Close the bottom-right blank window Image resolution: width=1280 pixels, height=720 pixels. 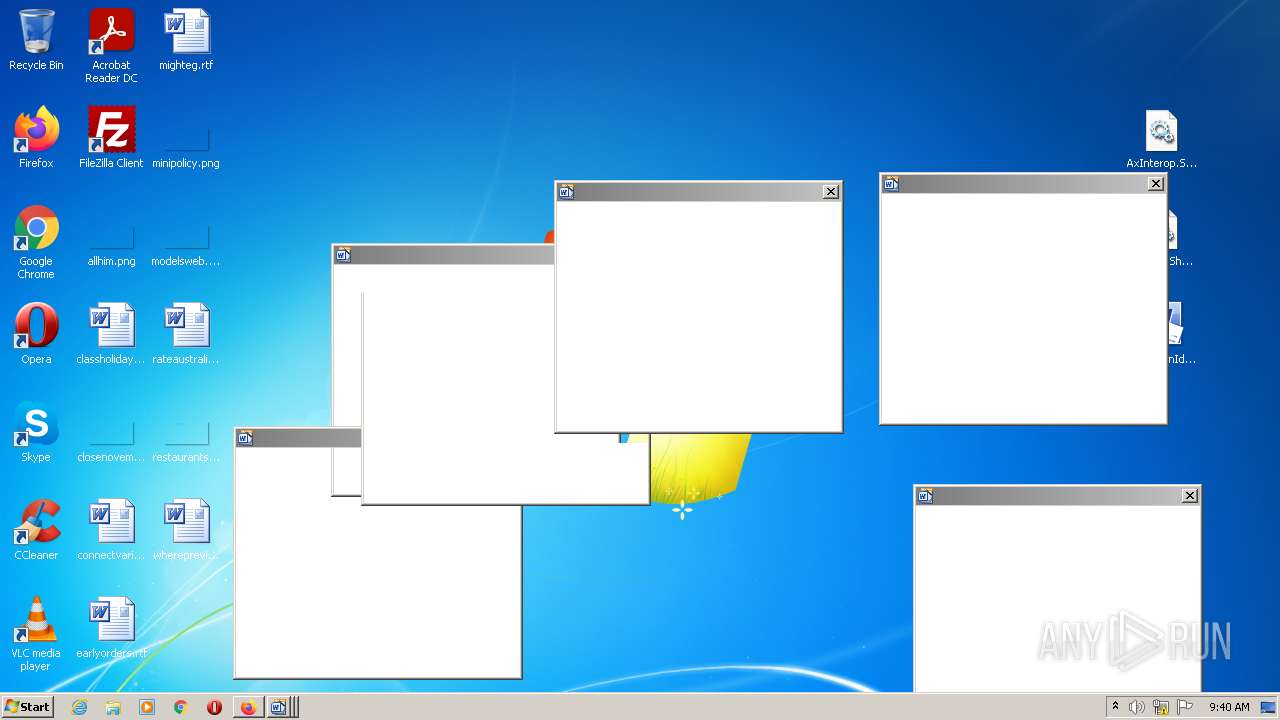click(1190, 495)
